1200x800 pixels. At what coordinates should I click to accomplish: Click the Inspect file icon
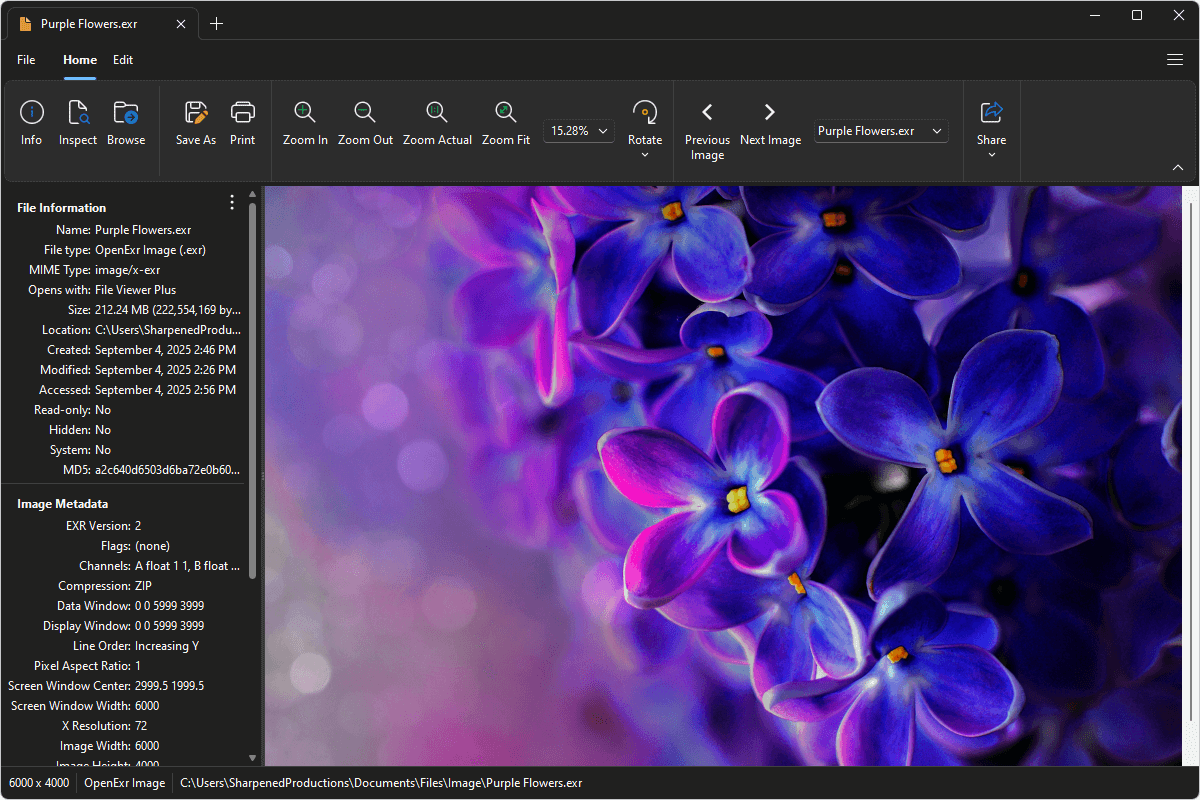point(78,113)
